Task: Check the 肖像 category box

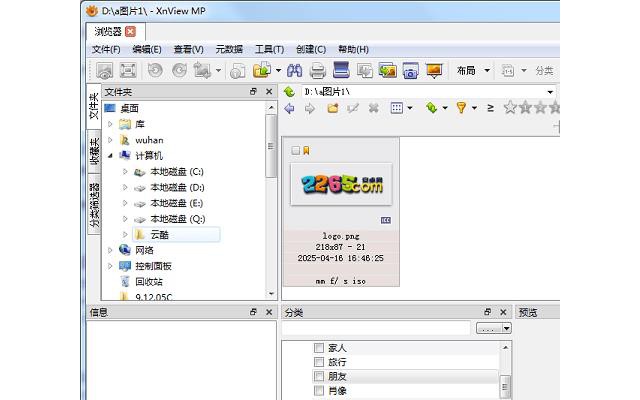Action: [x=319, y=390]
